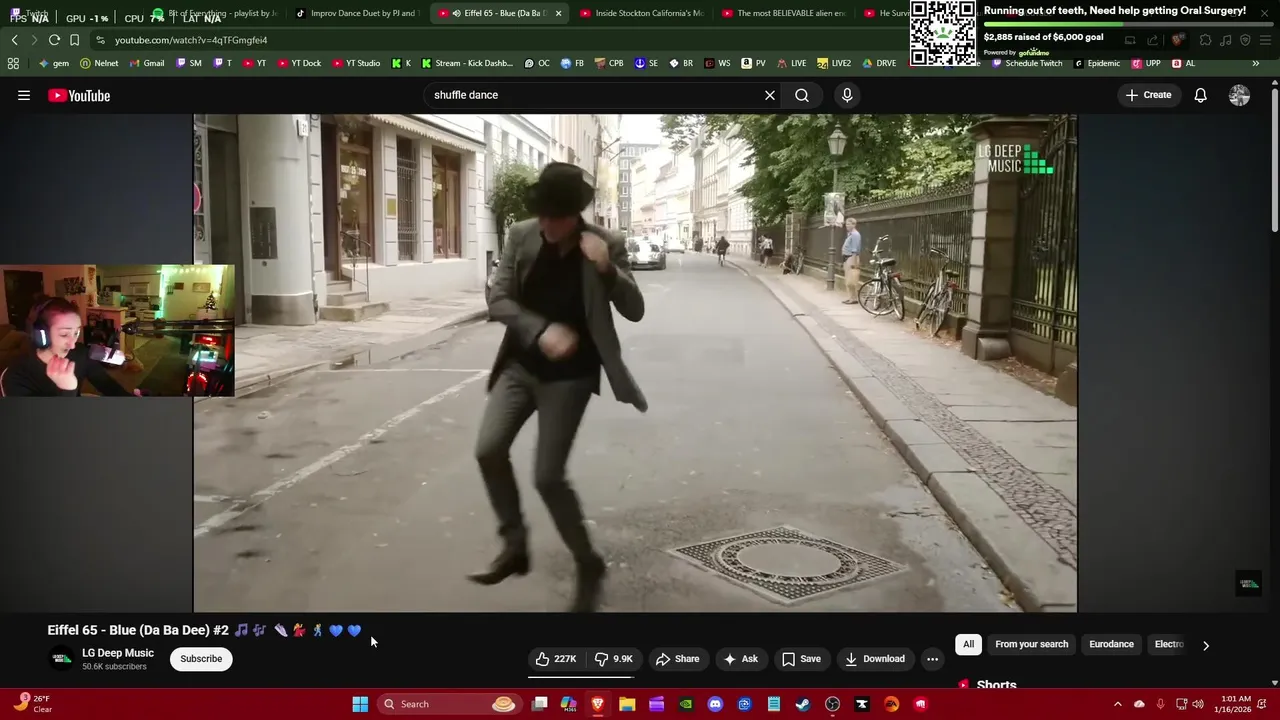Open YT Studio bookmark
Screen dimensions: 1280x720
[x=355, y=63]
